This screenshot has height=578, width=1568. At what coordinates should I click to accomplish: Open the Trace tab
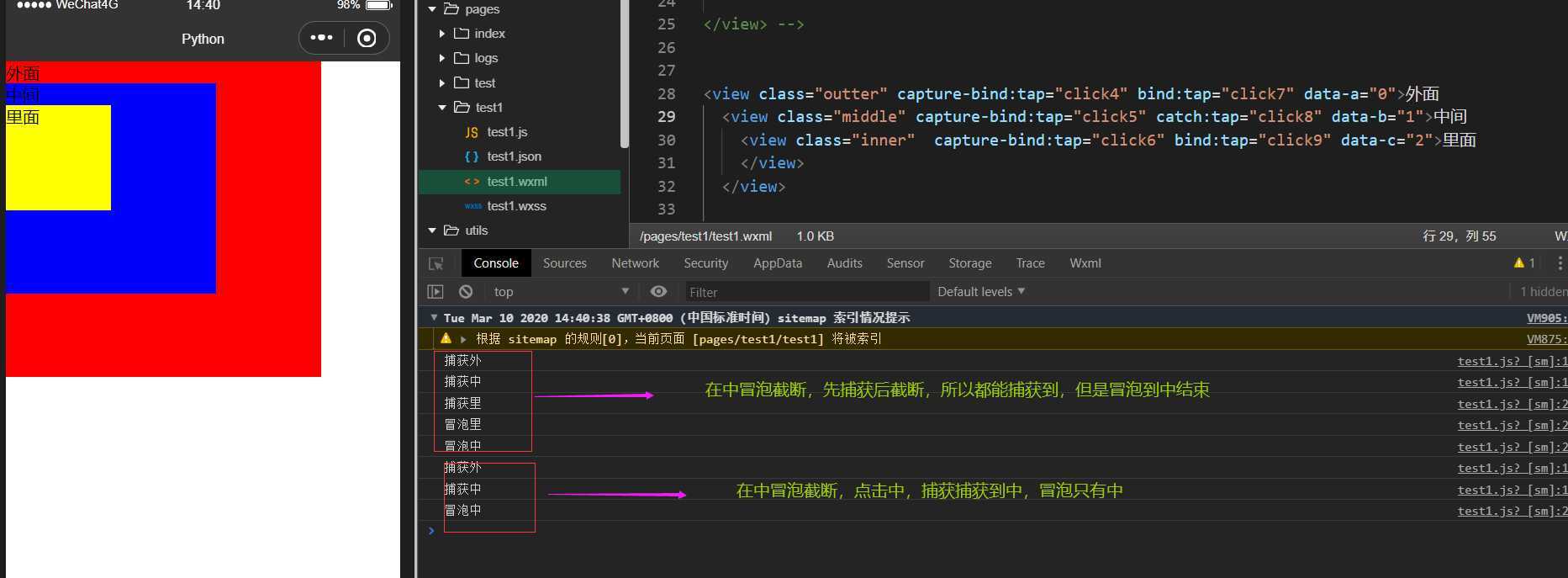tap(1031, 263)
